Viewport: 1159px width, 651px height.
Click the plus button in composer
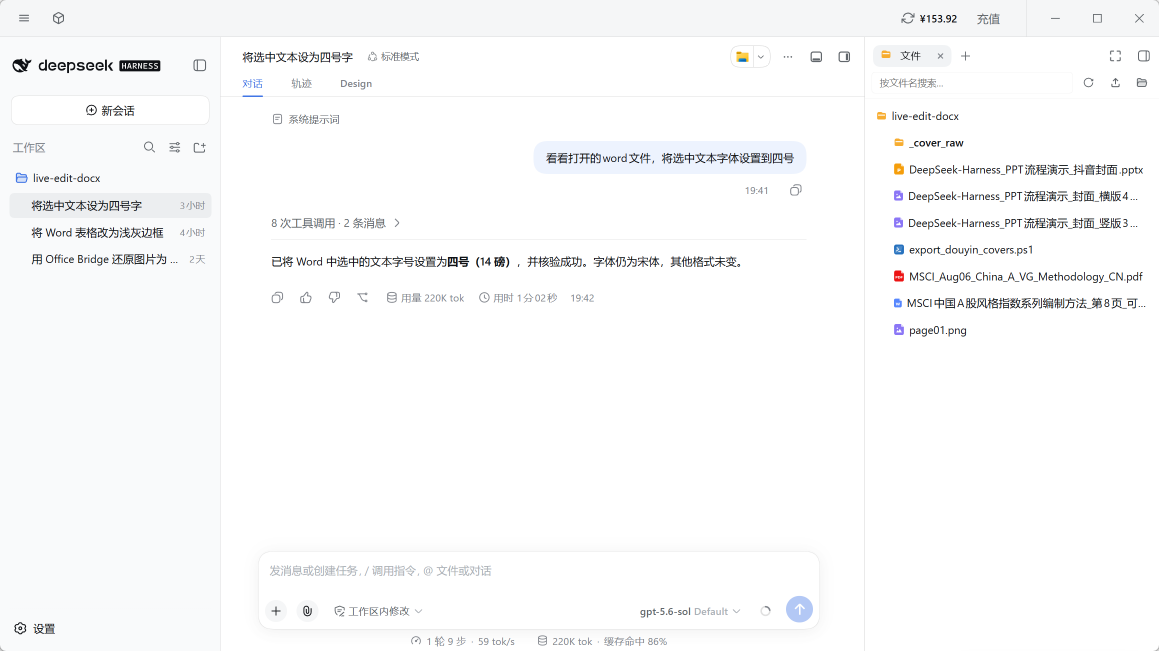click(276, 611)
